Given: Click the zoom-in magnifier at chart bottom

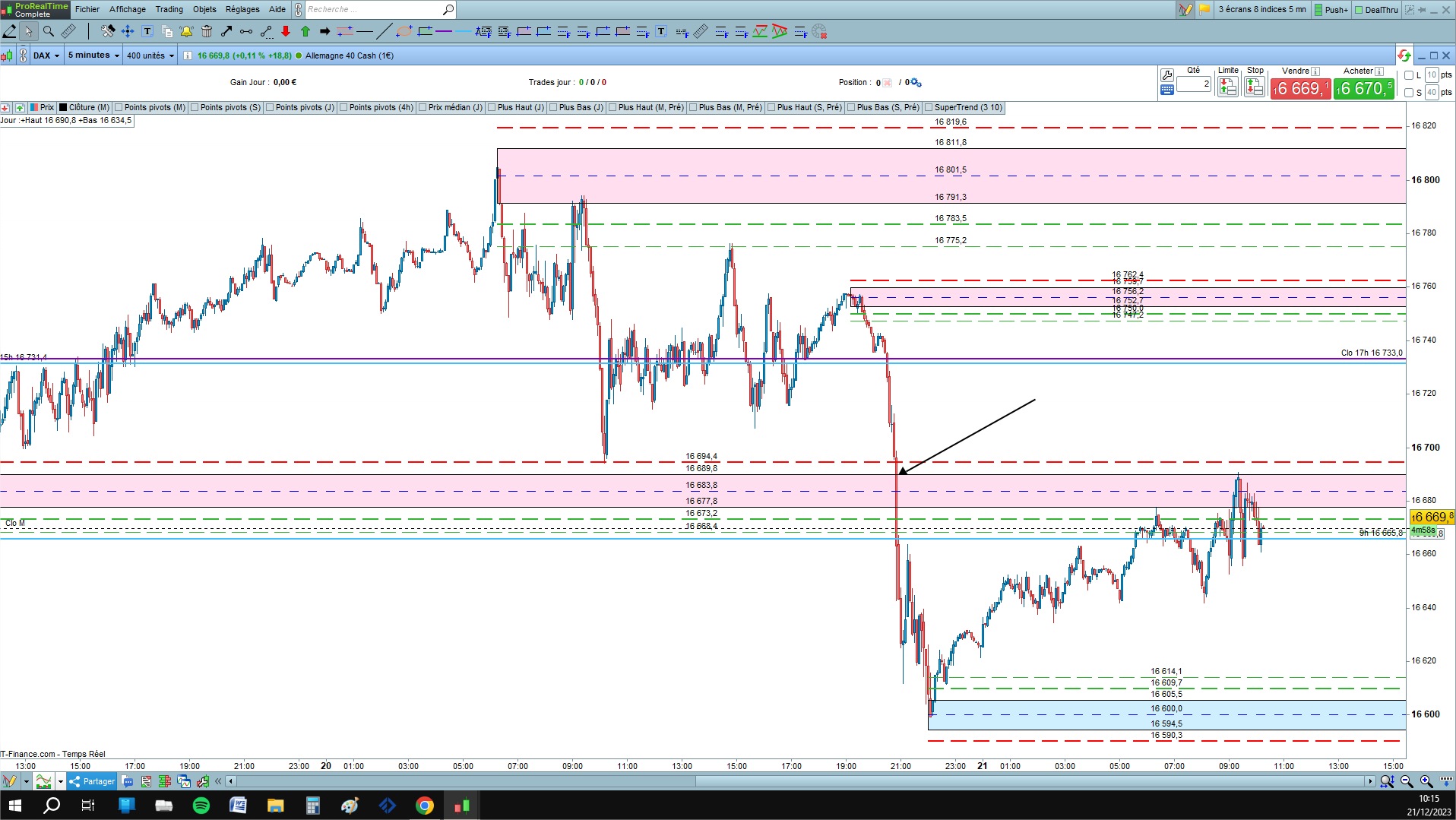Looking at the screenshot, I should [1426, 781].
